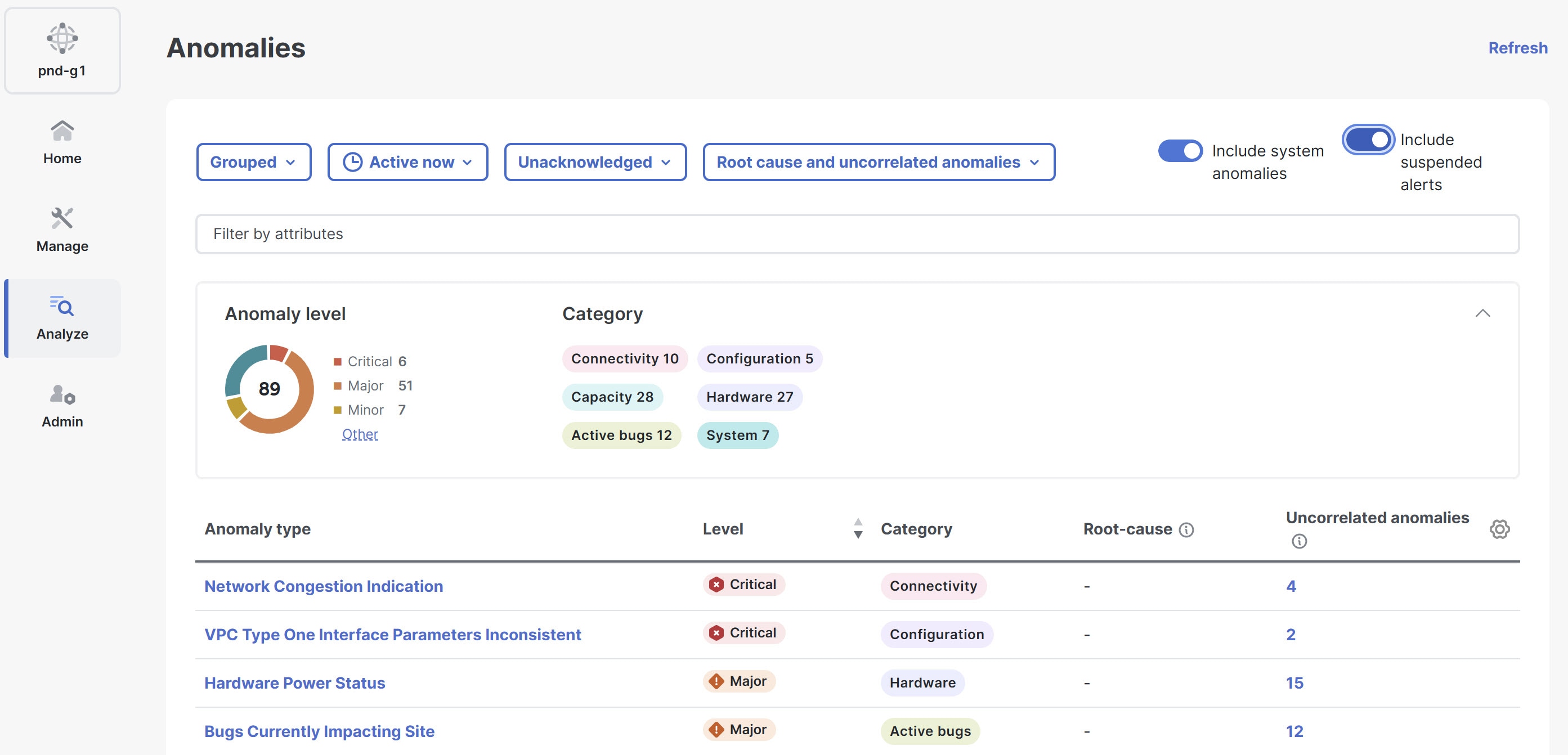Filter by Capacity 28 category chip
Image resolution: width=1568 pixels, height=755 pixels.
(612, 397)
